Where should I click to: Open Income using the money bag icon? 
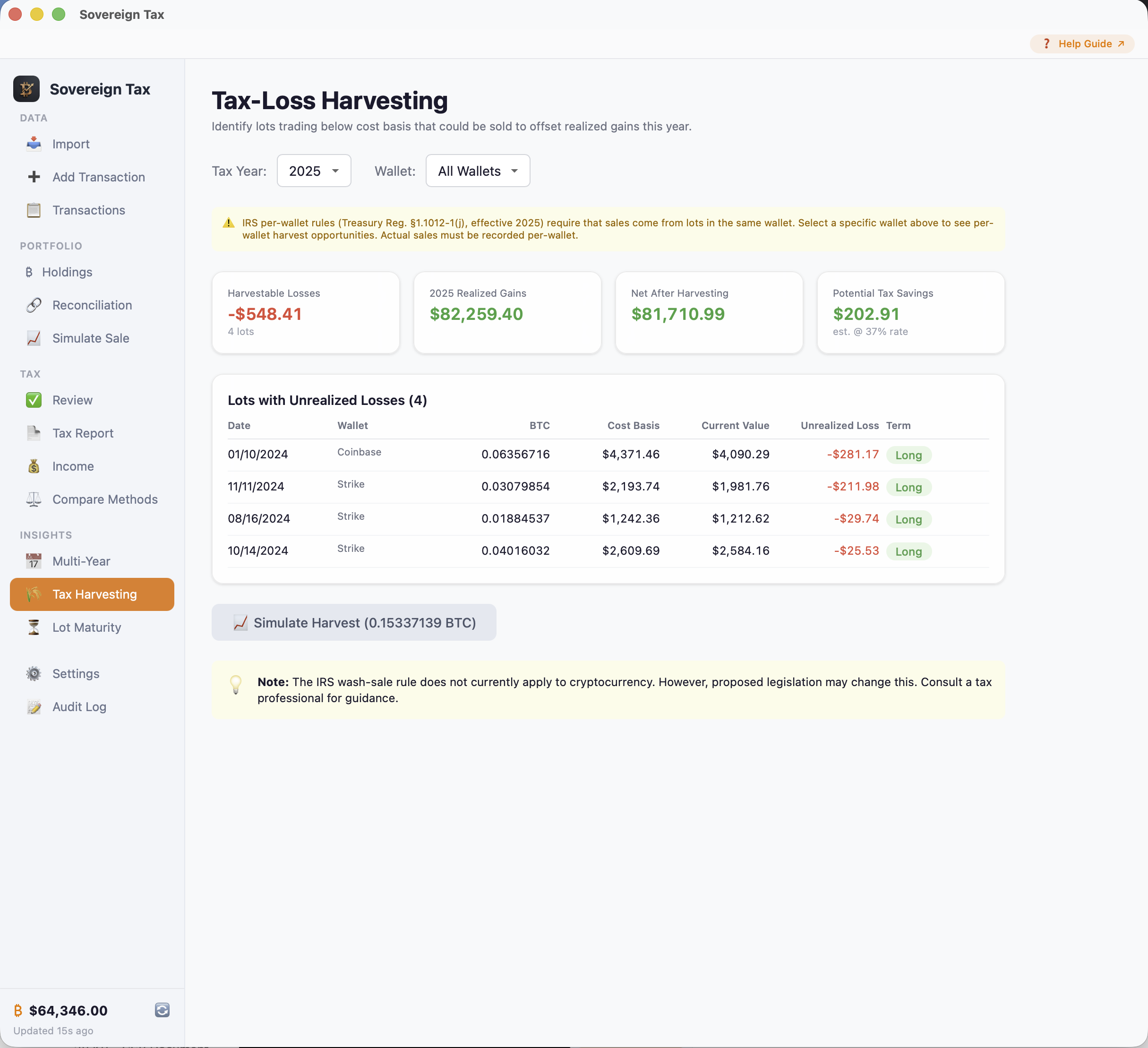point(34,466)
